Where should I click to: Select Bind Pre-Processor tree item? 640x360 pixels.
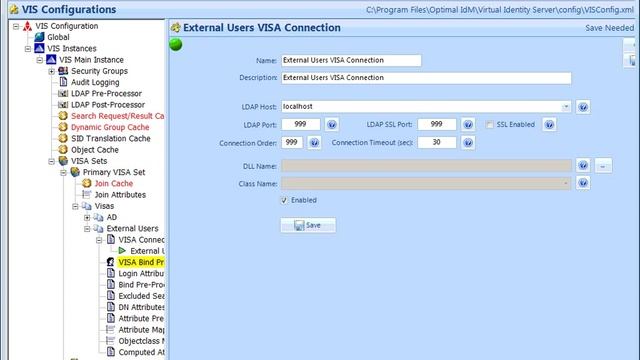click(x=141, y=284)
